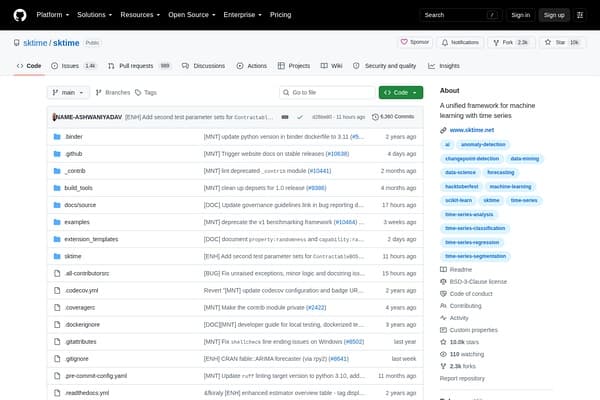
Task: Open the .dockerignore file icon
Action: coord(57,325)
